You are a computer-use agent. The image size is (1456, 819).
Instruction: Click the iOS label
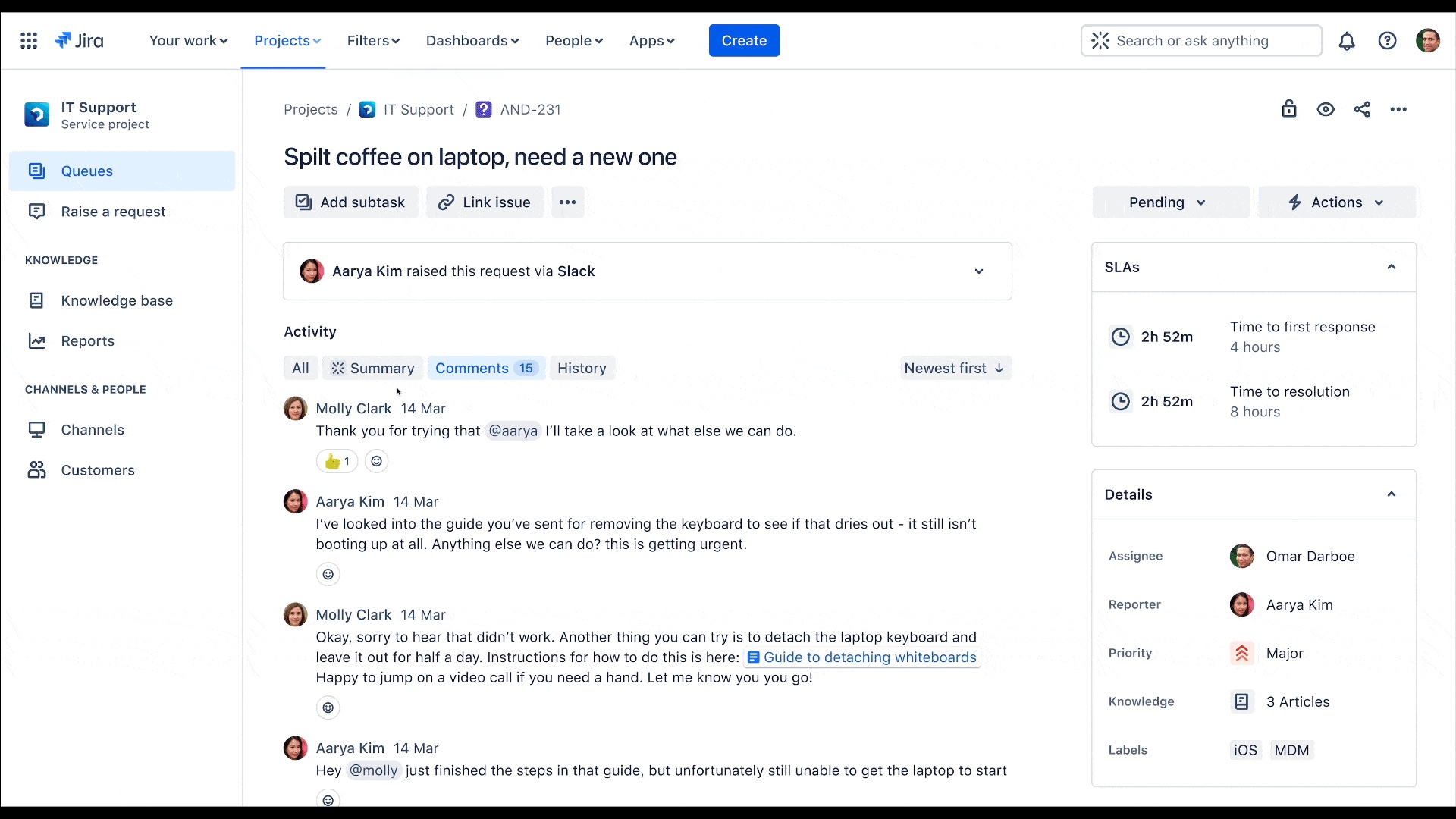[1245, 750]
